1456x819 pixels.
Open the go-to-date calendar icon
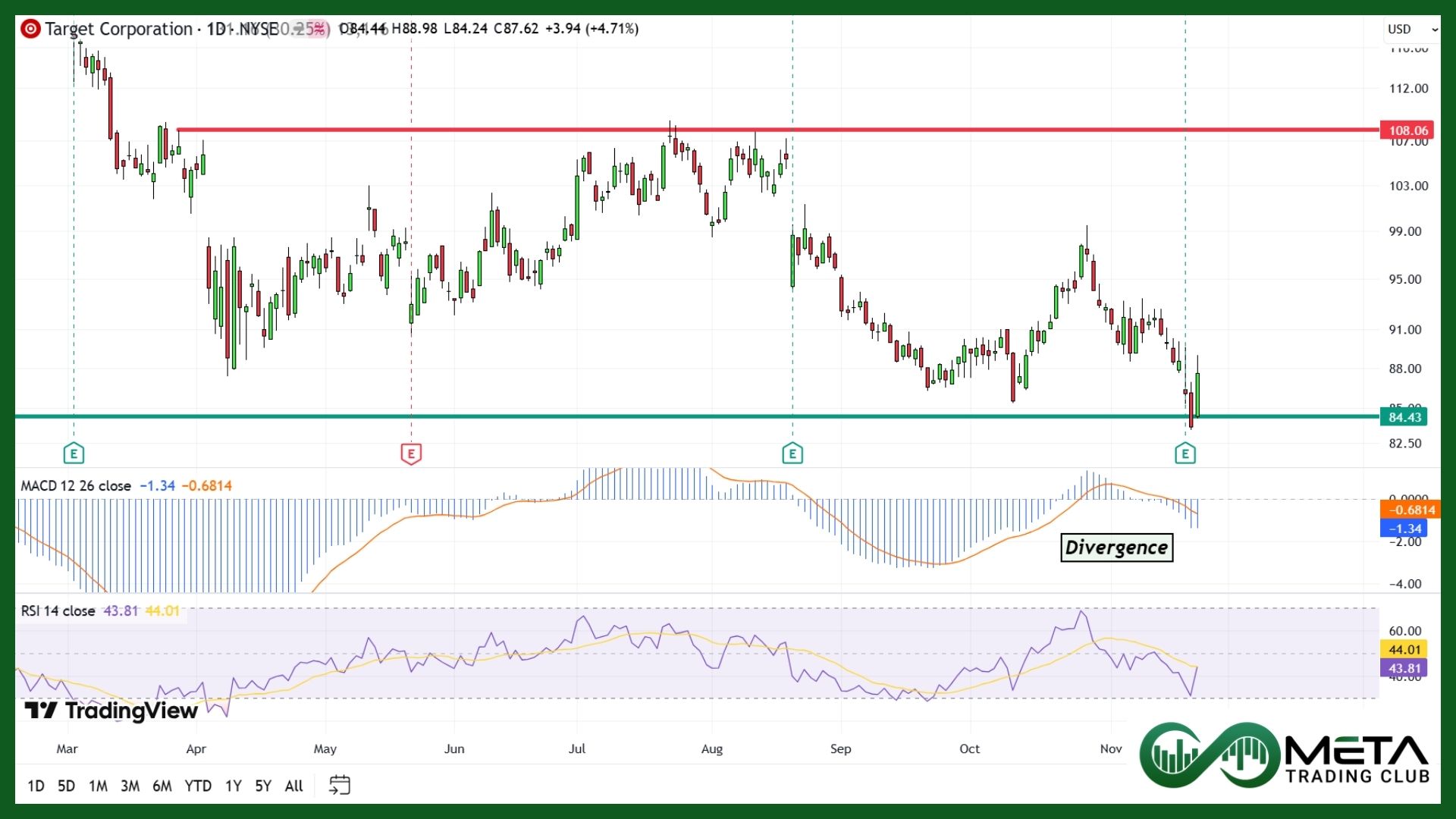[339, 786]
